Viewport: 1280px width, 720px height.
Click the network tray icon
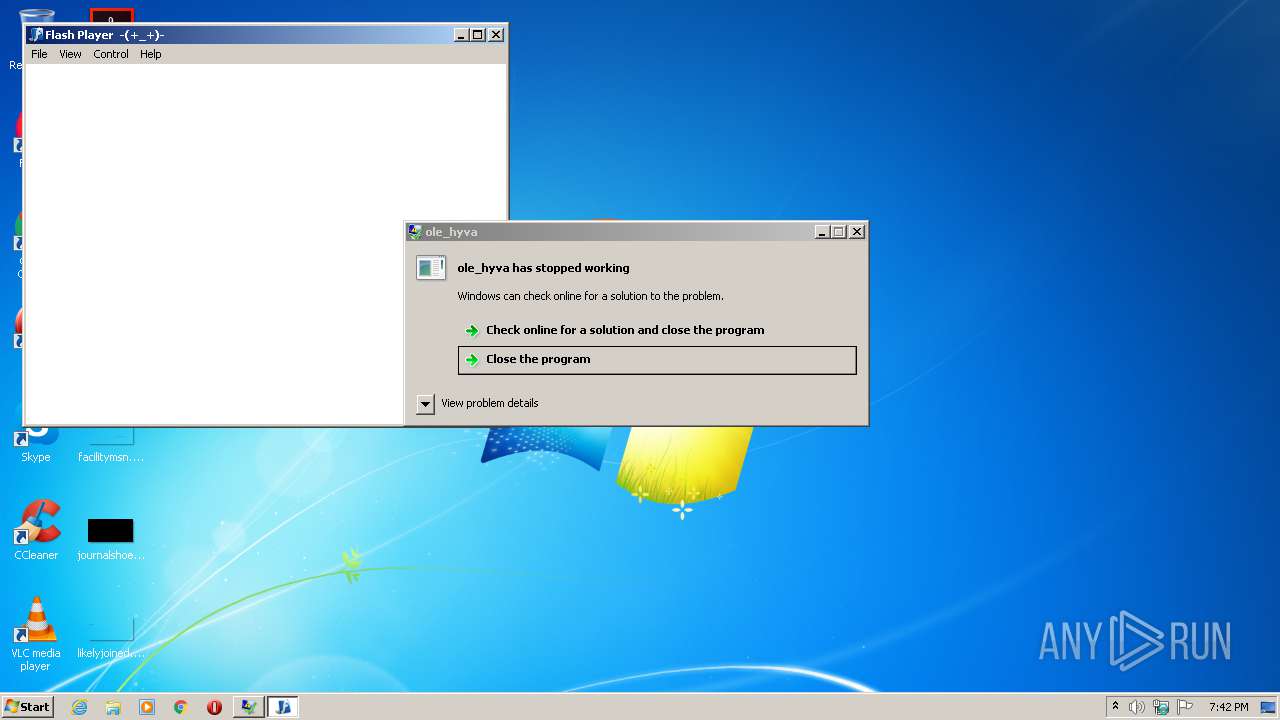tap(1161, 707)
